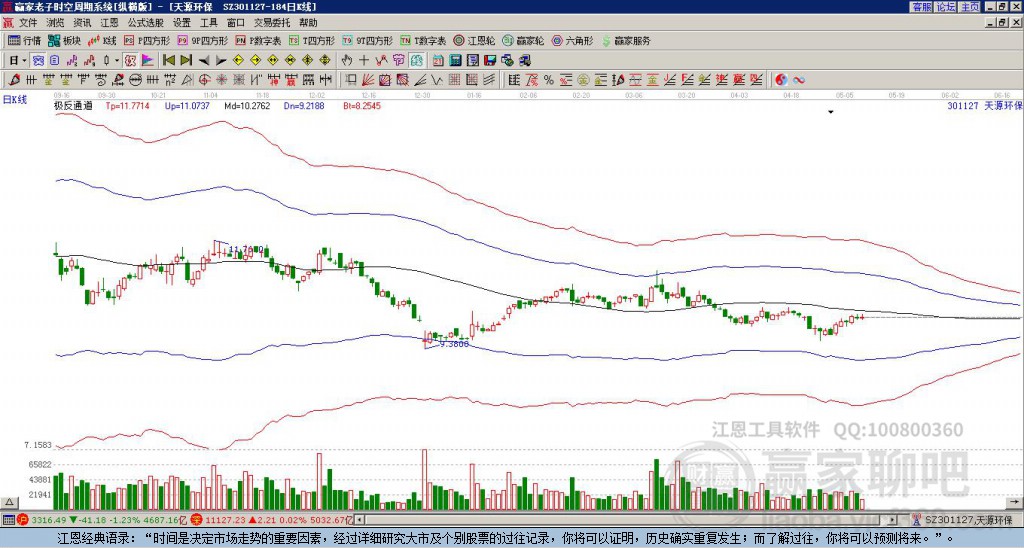Open the 帮助 menu

tap(308, 23)
